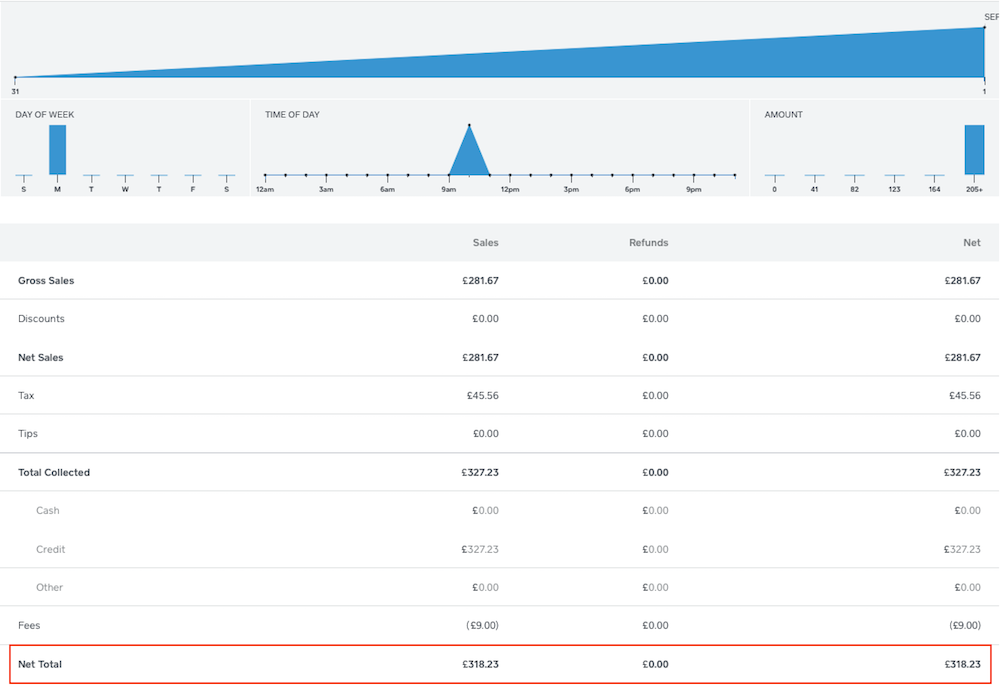Click the Other sub-row label
The image size is (1000, 694).
[x=49, y=587]
